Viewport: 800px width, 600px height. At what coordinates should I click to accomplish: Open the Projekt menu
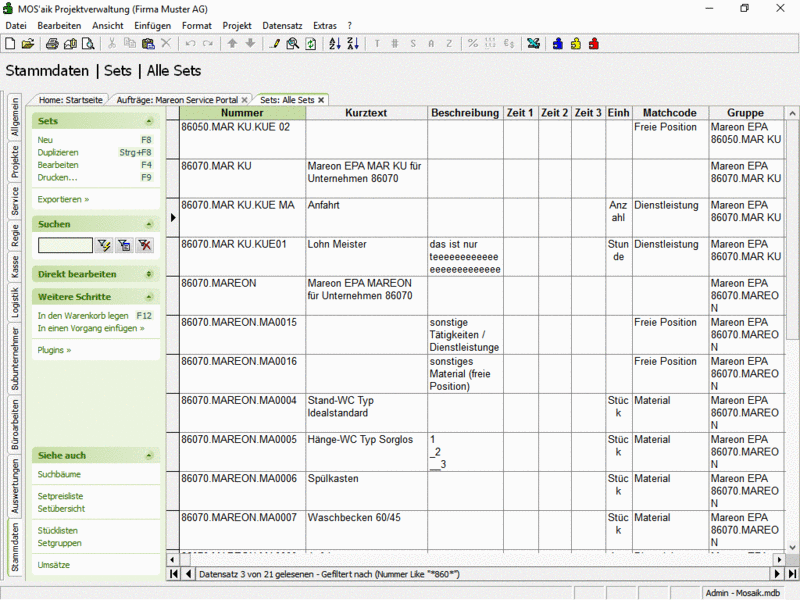pos(237,26)
